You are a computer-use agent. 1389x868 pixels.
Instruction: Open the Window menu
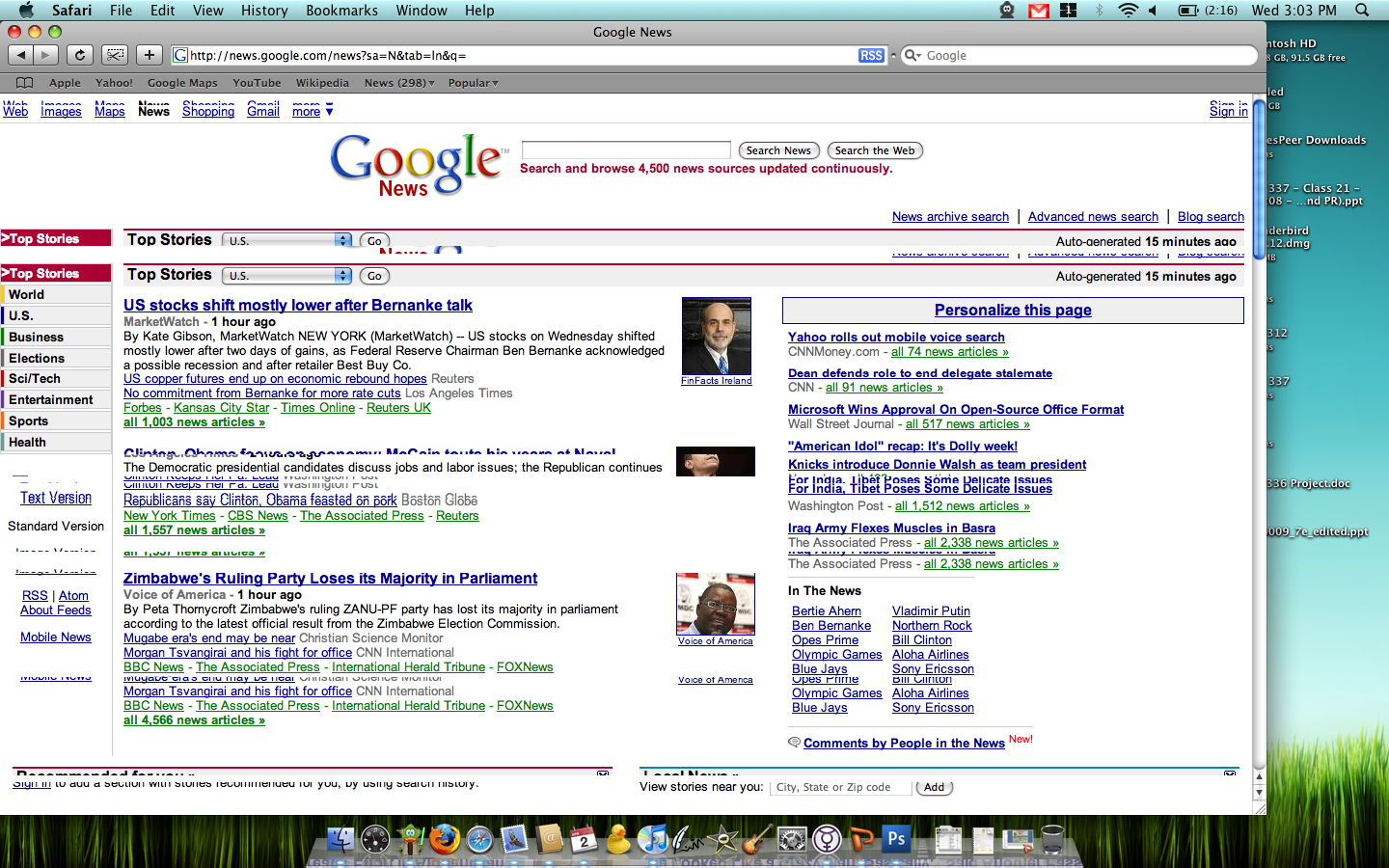click(422, 11)
